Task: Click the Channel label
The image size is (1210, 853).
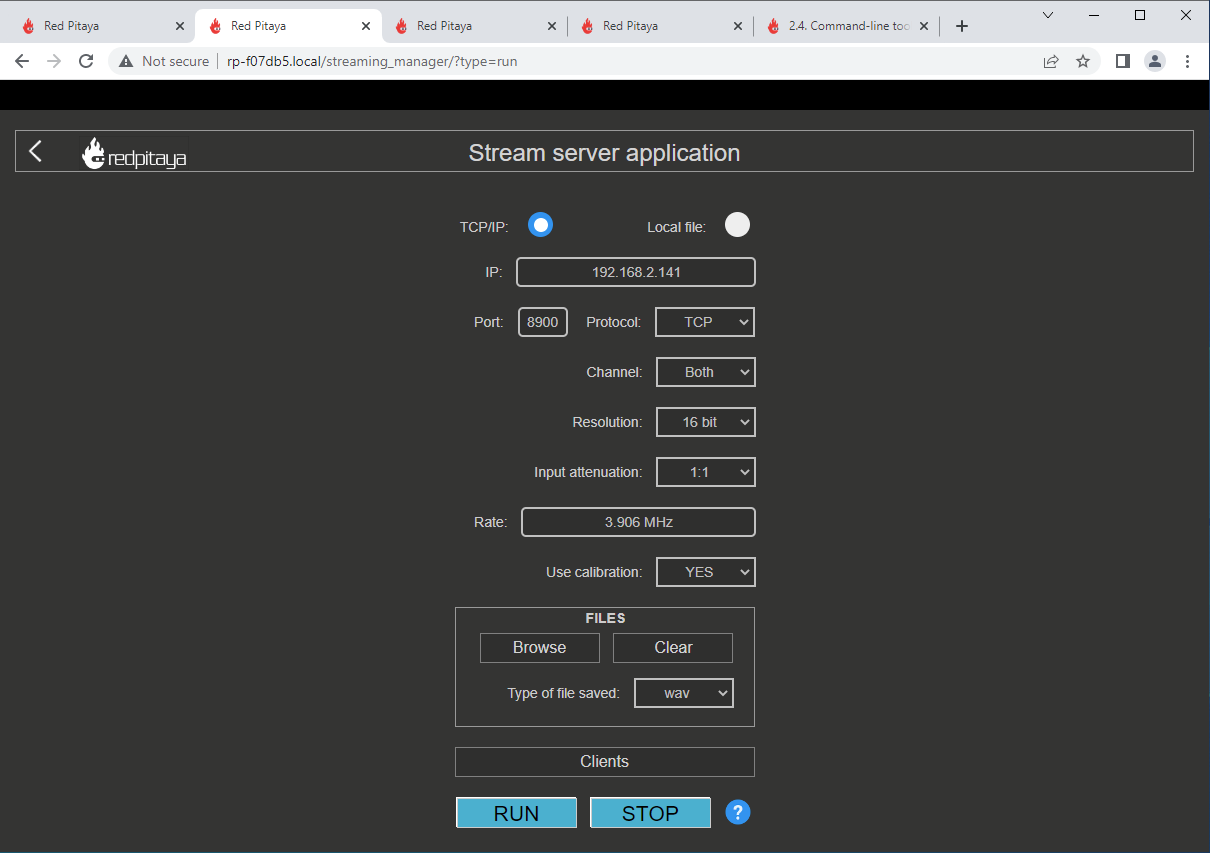Action: [614, 372]
